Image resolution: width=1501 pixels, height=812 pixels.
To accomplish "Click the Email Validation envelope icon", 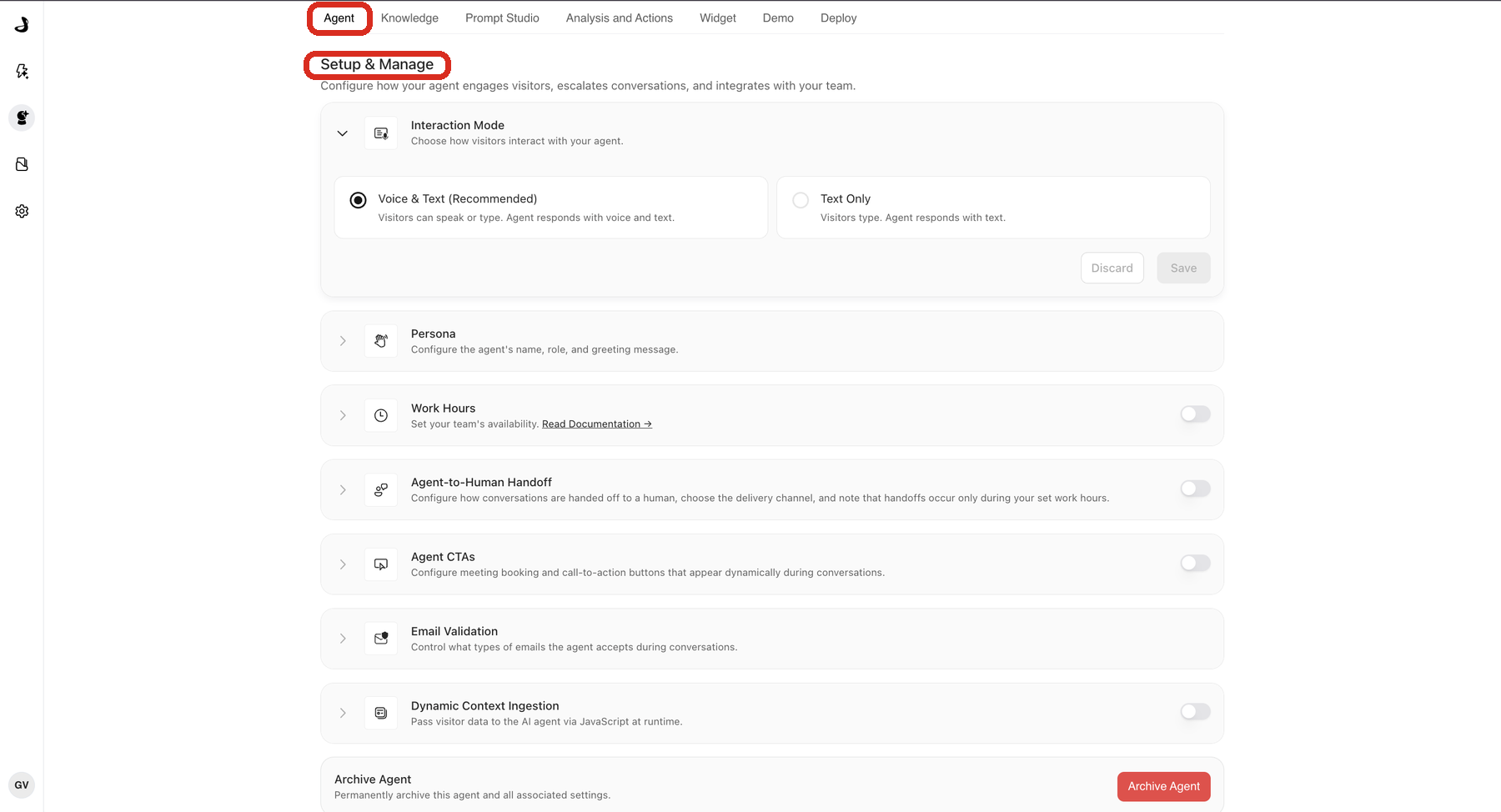I will [381, 639].
